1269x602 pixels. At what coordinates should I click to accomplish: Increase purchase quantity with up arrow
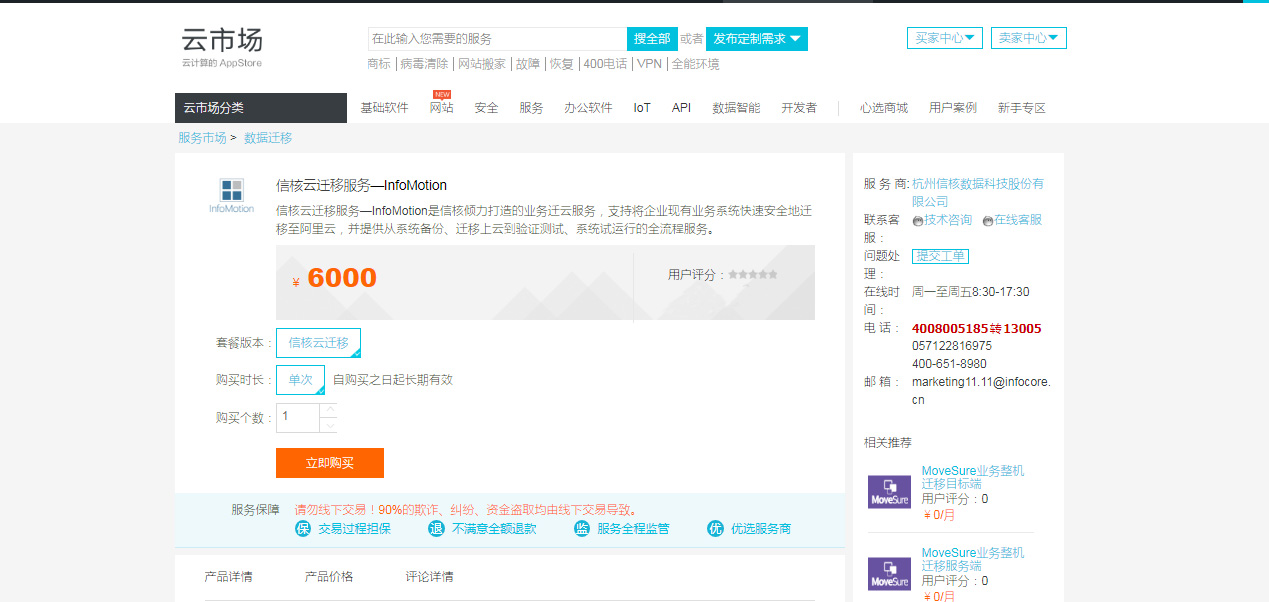[329, 408]
